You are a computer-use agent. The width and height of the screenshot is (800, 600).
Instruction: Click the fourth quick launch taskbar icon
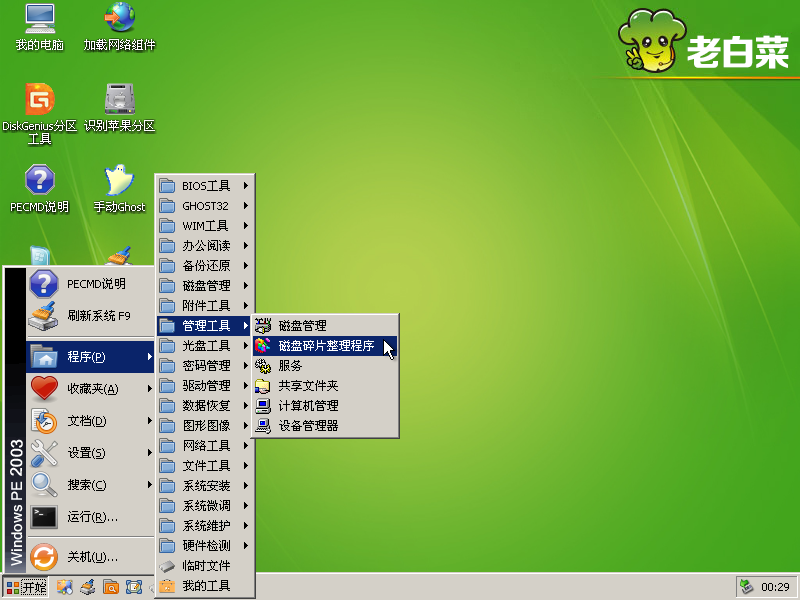click(x=134, y=587)
